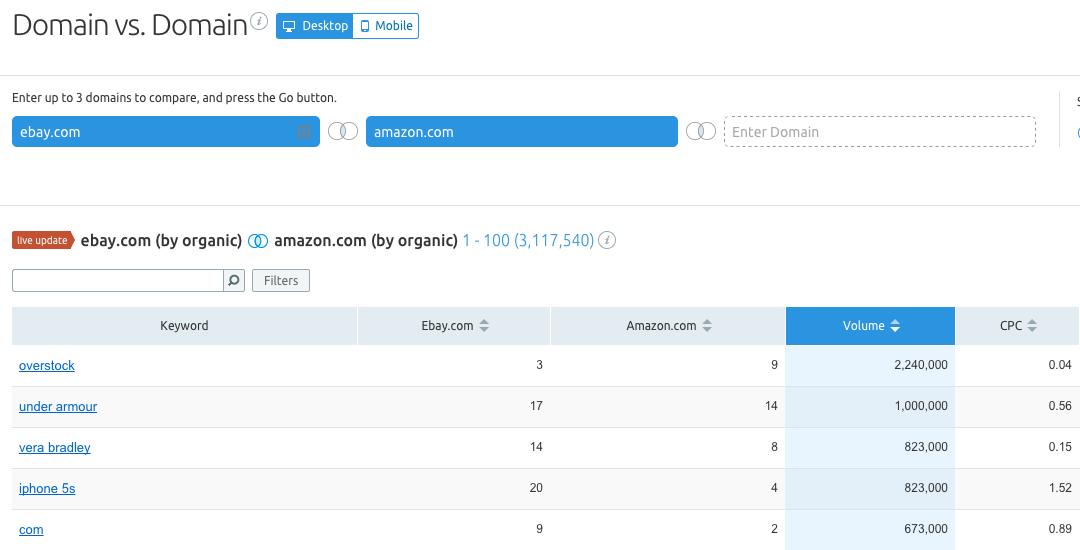The height and width of the screenshot is (550, 1080).
Task: Click the Amazon.com position 8 for vera bradley
Action: [774, 447]
